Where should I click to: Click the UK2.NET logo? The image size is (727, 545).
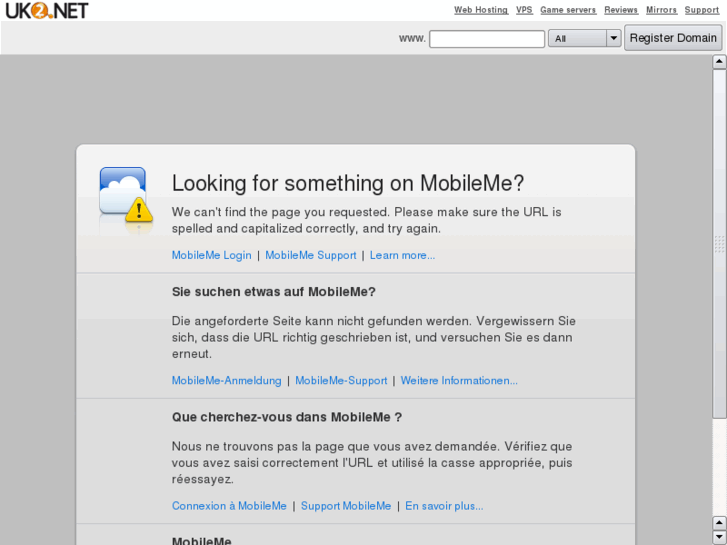click(45, 11)
